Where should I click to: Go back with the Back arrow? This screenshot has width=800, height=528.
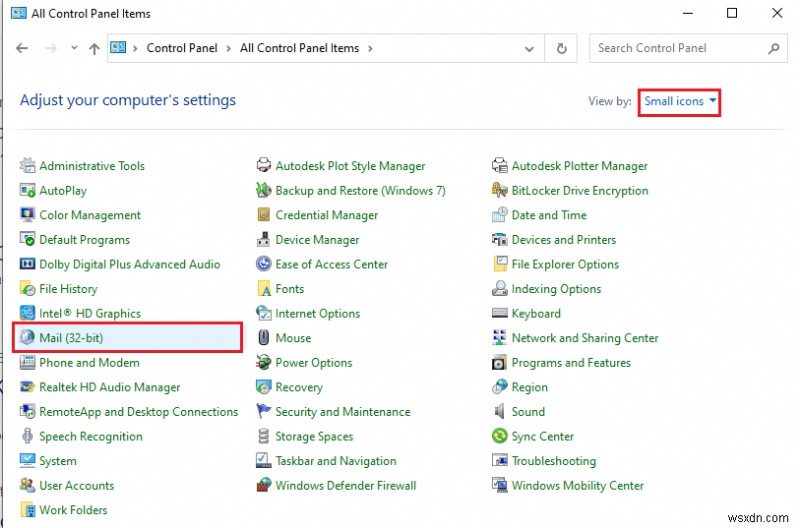point(22,48)
